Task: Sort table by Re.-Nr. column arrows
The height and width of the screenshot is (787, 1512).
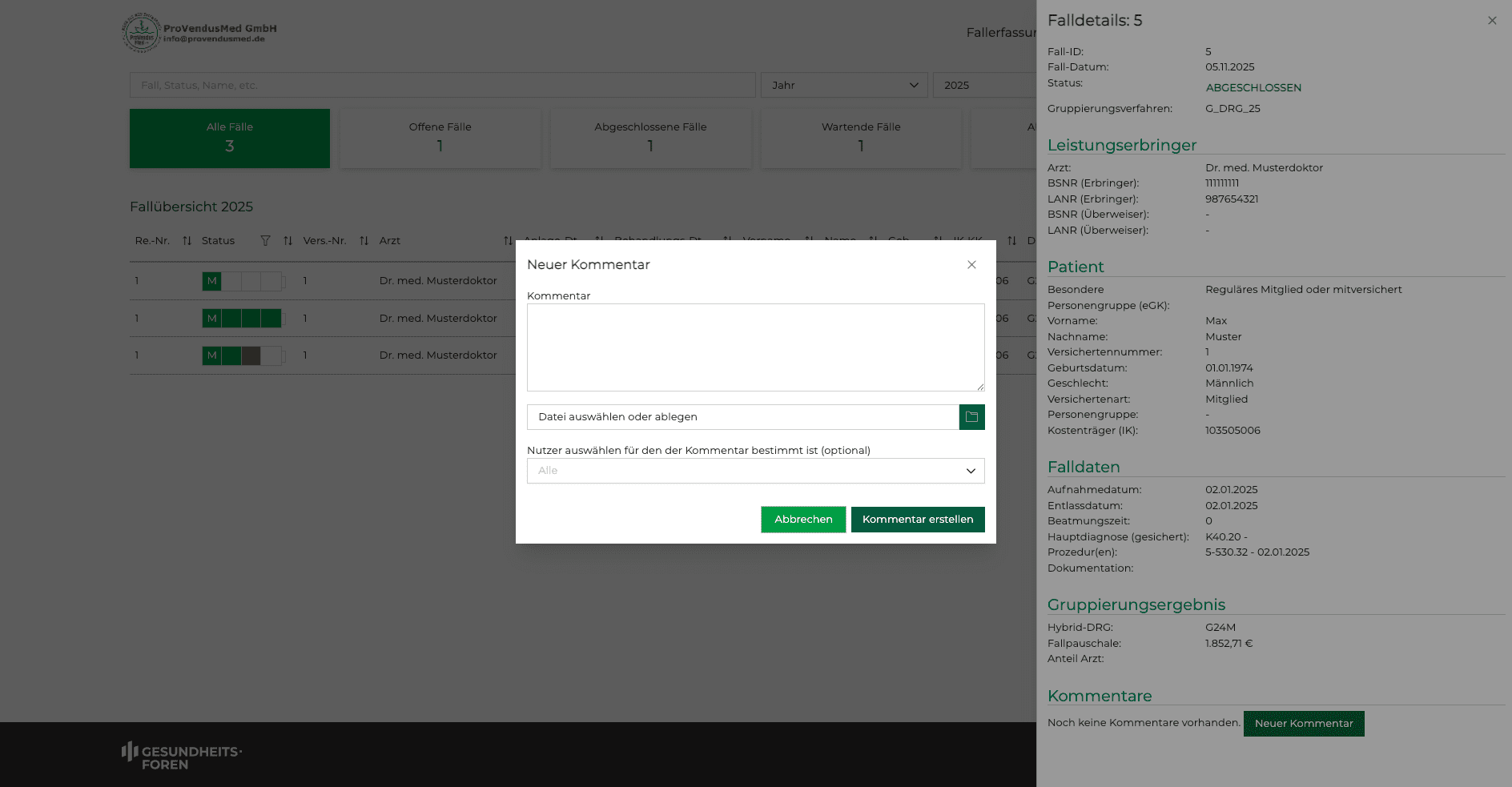Action: [x=187, y=241]
